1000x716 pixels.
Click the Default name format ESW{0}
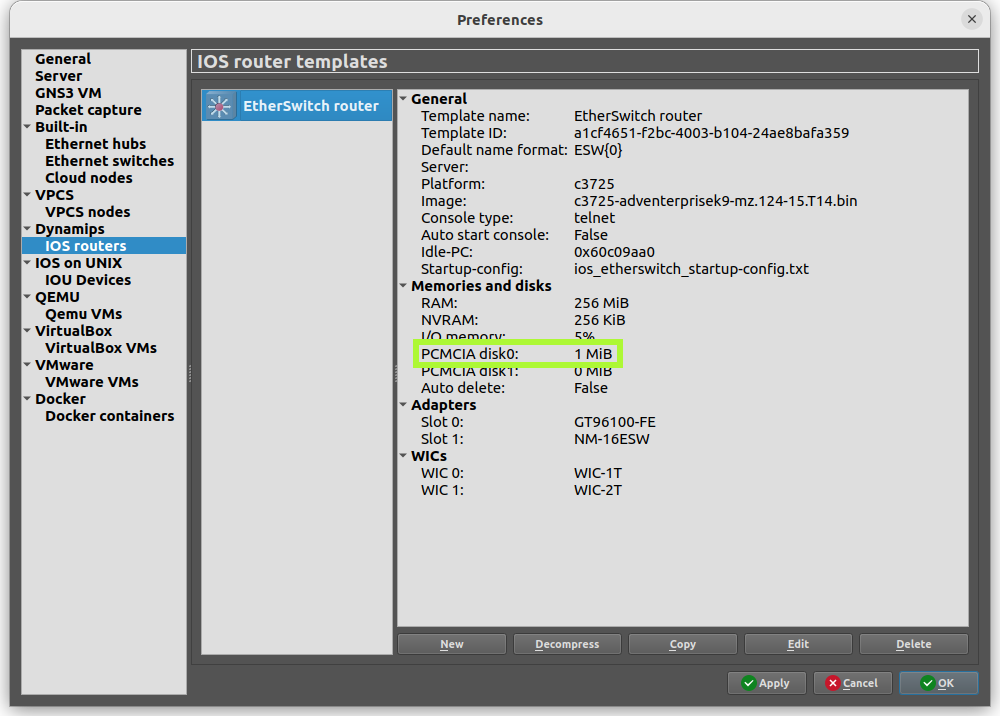coord(598,150)
